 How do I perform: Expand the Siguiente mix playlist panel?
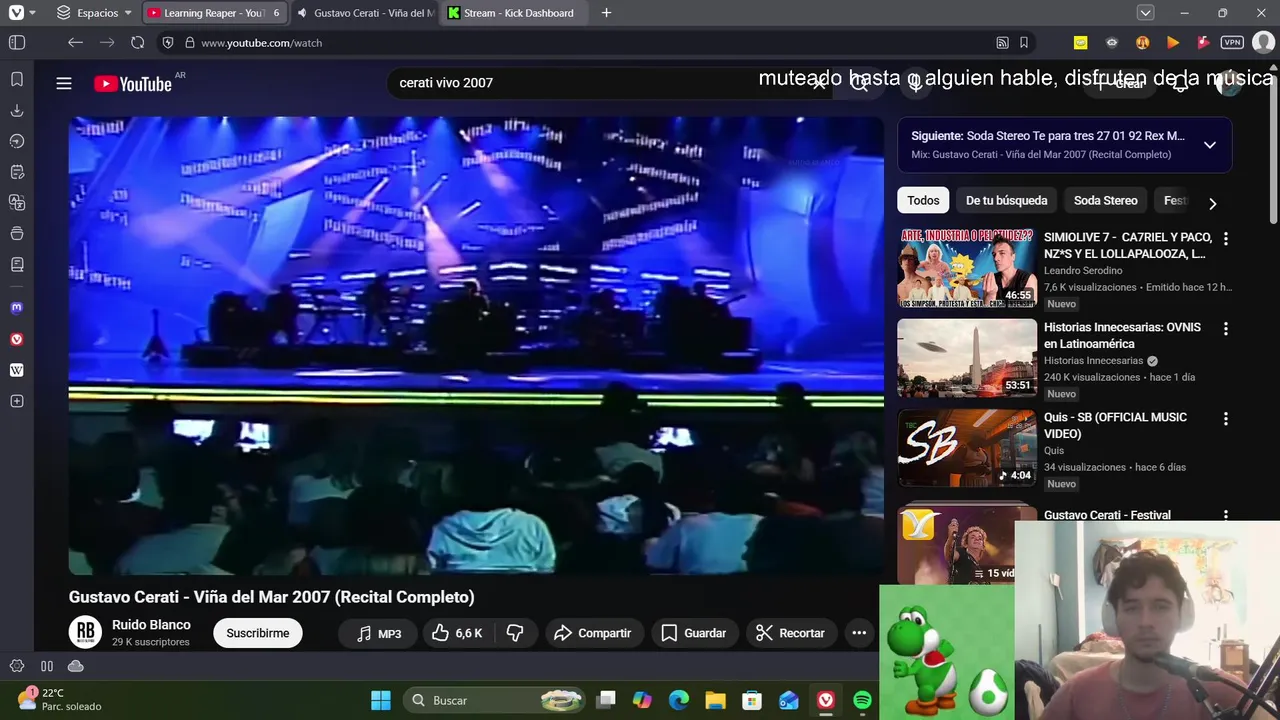(1210, 145)
